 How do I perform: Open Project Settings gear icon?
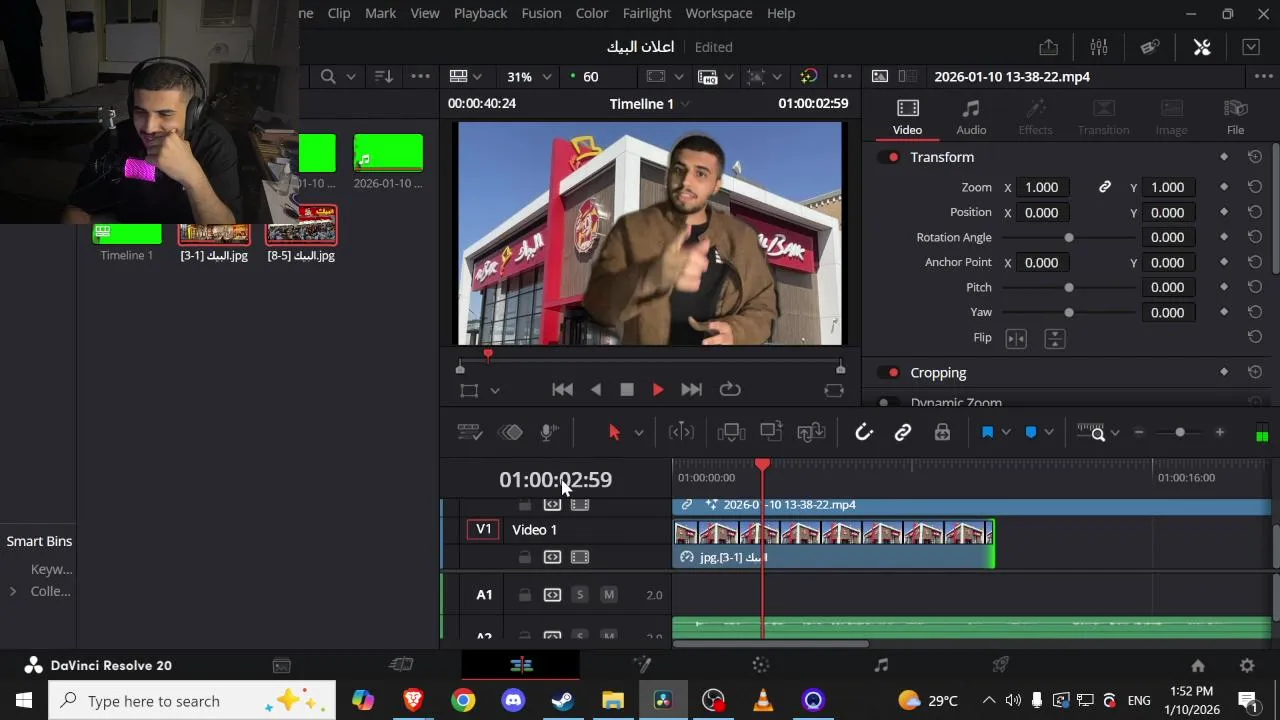click(1247, 665)
